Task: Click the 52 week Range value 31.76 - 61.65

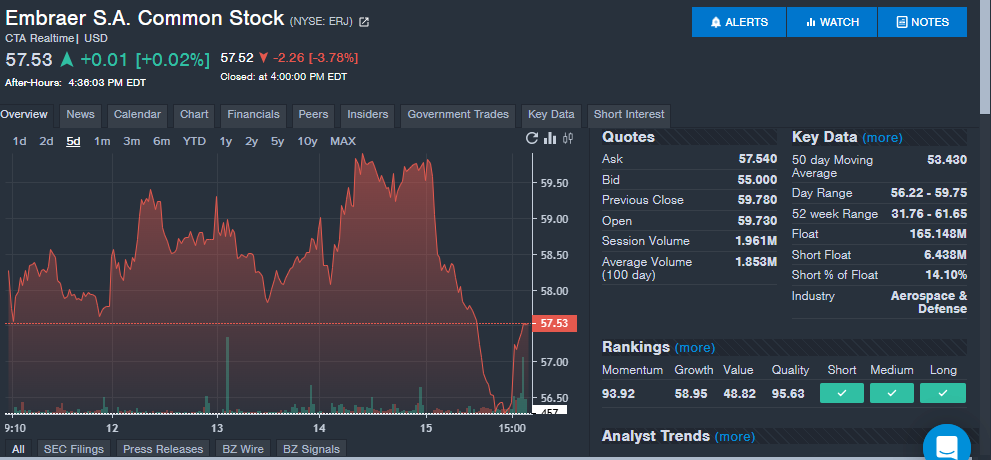Action: pos(929,214)
